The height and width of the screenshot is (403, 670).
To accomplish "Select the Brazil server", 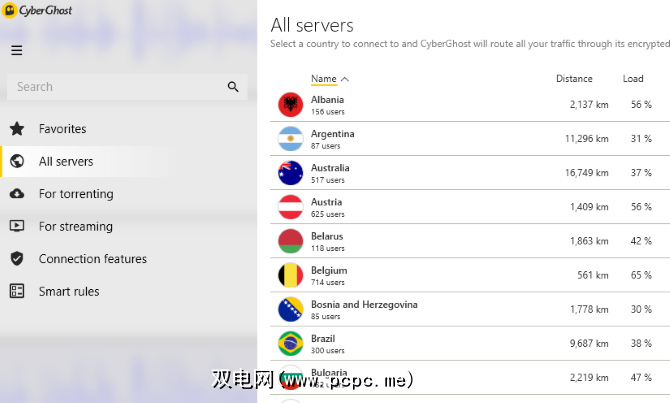I will click(470, 344).
